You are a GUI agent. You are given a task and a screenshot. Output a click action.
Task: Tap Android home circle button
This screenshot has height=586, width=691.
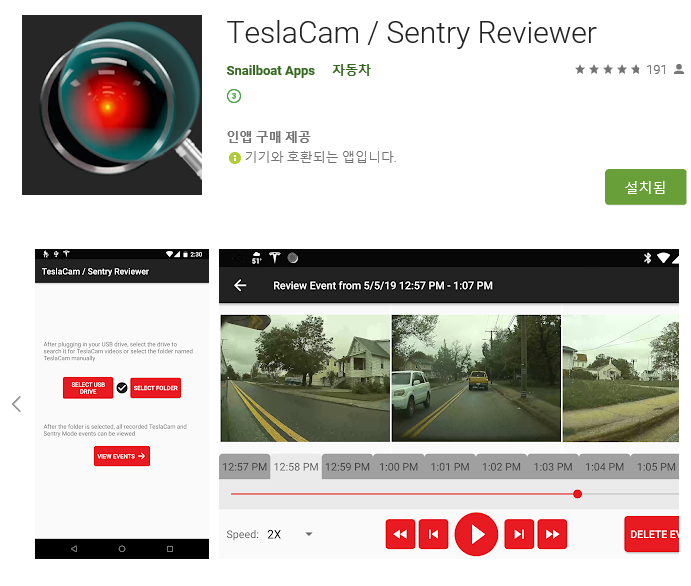click(x=122, y=549)
